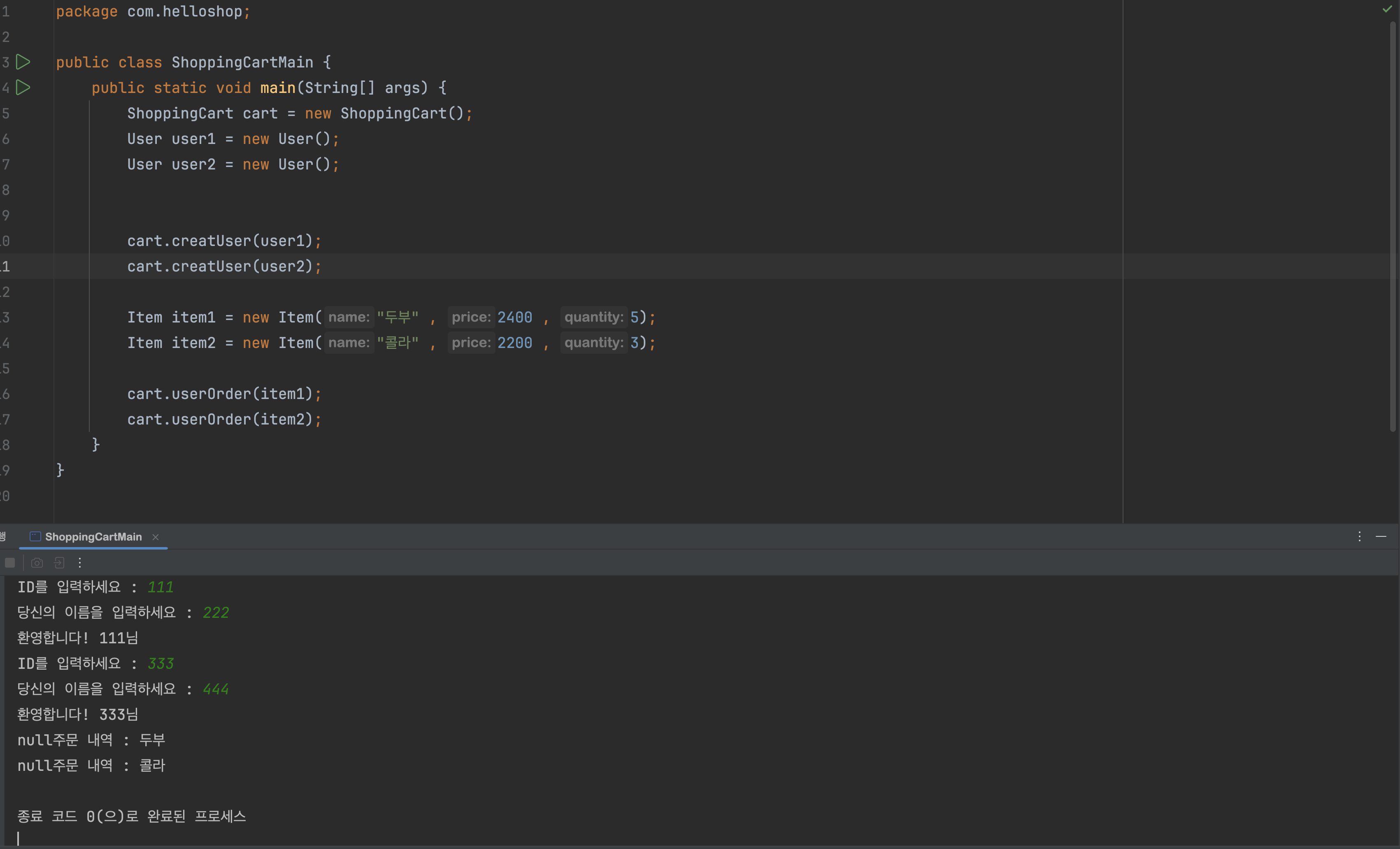The width and height of the screenshot is (1400, 849).
Task: Click the price: hint before 2200
Action: 471,343
